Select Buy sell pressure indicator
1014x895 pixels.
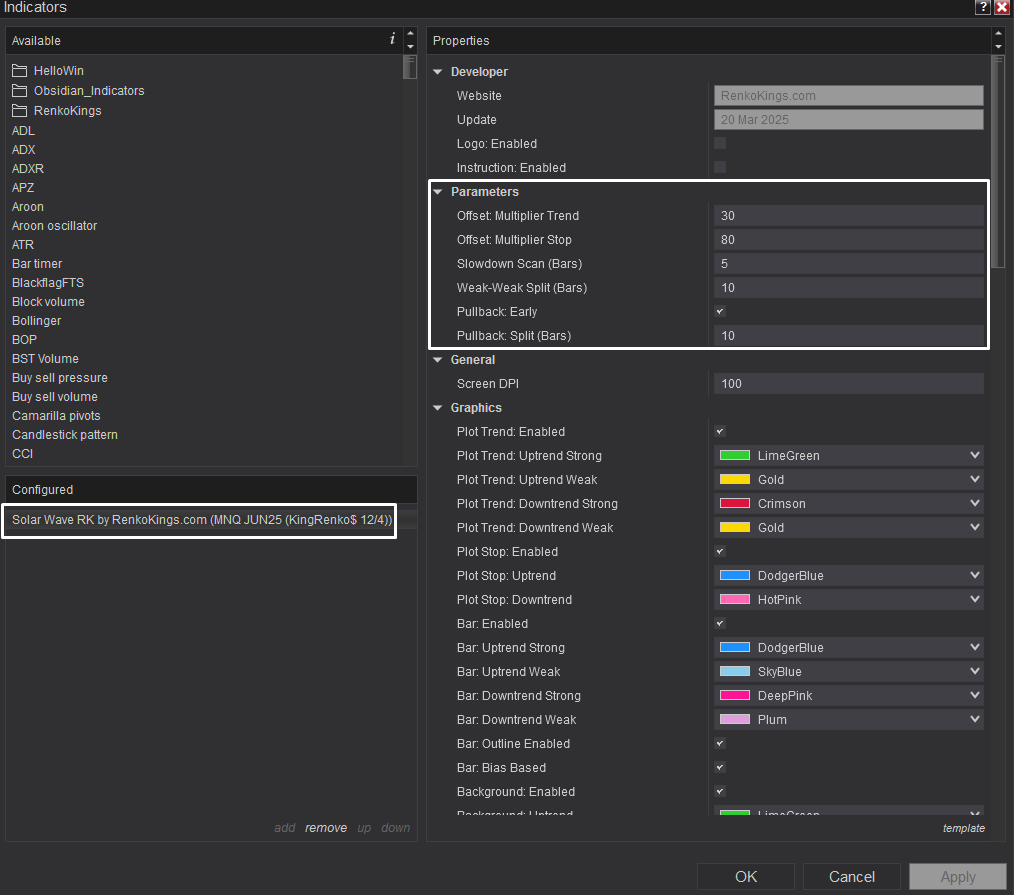59,378
